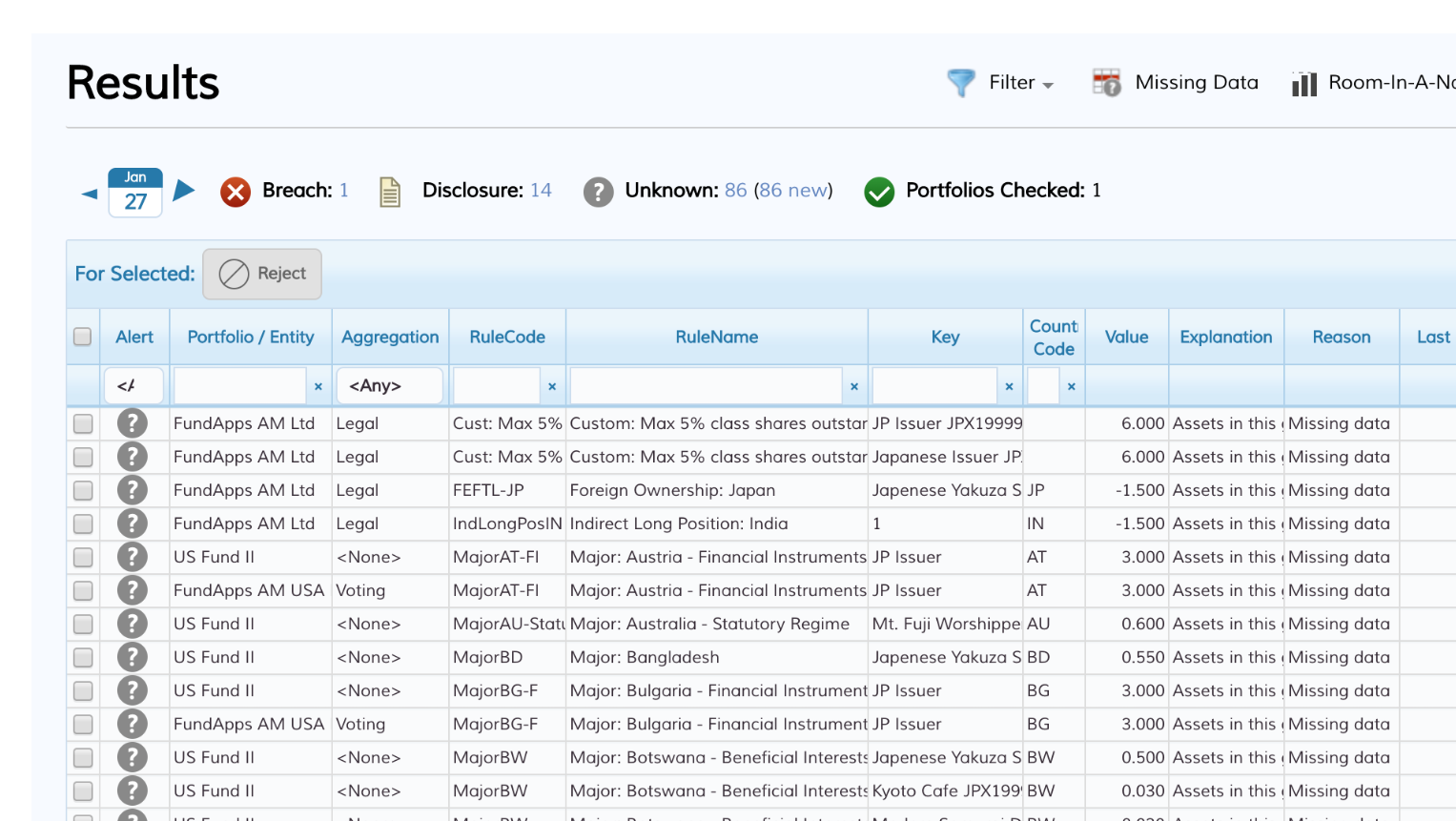
Task: Click the green Portfolios Checked tick icon
Action: click(x=879, y=192)
